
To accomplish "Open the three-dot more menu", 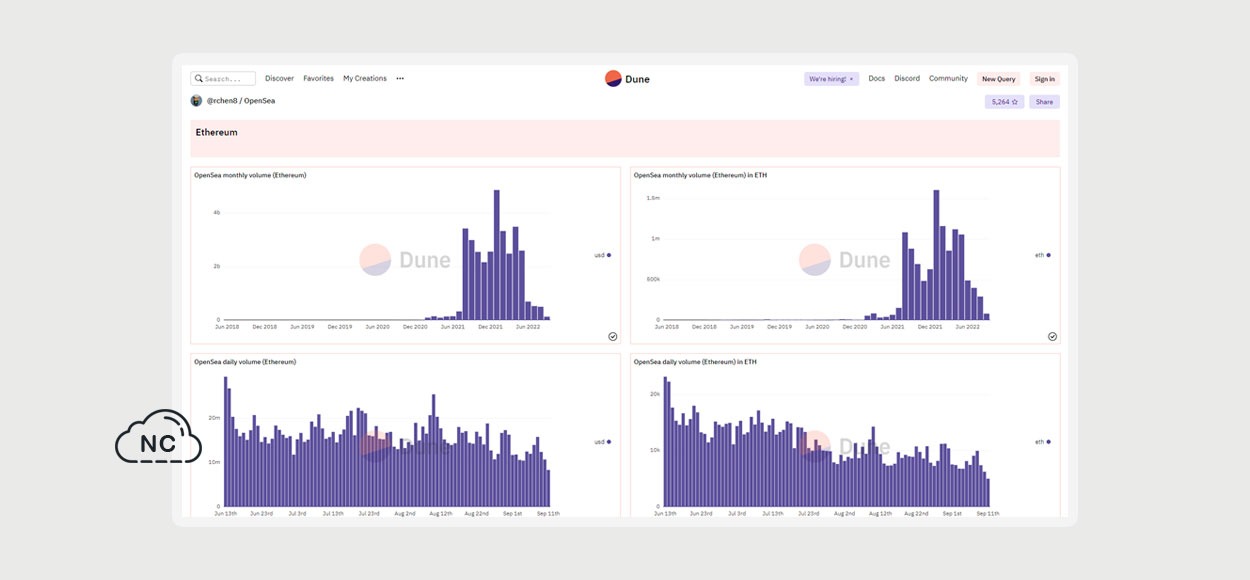I will coord(400,78).
